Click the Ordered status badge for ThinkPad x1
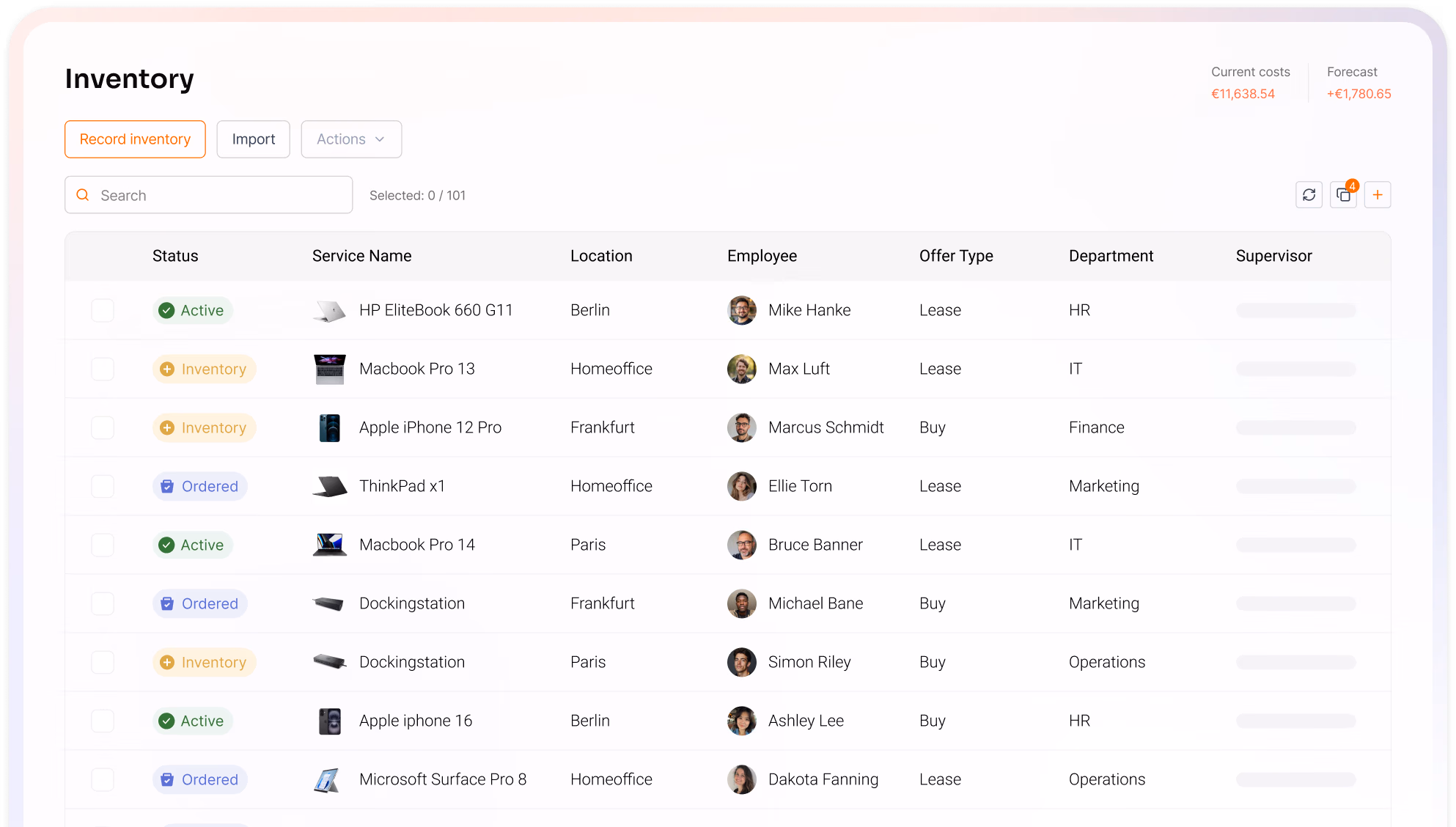 [x=199, y=486]
